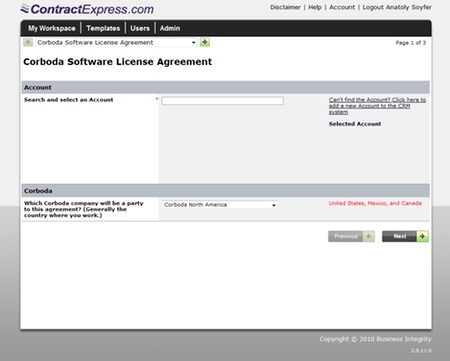Switch to the Templates tab
Screen dimensions: 450x361
click(103, 28)
